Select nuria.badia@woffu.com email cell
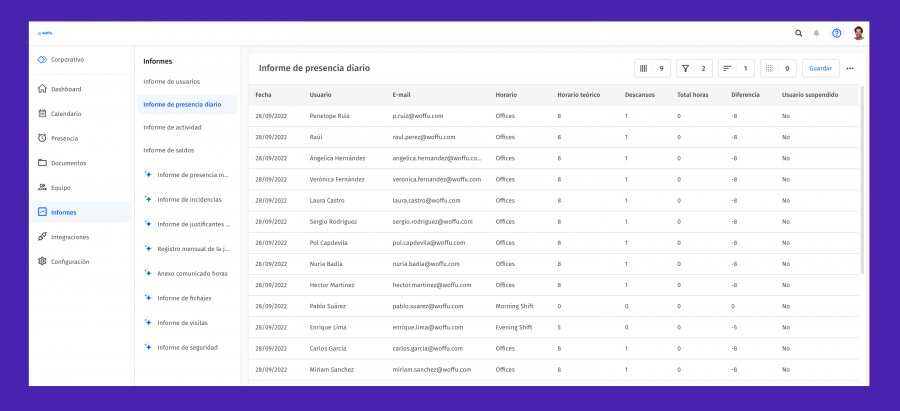The height and width of the screenshot is (411, 900). pyautogui.click(x=426, y=264)
